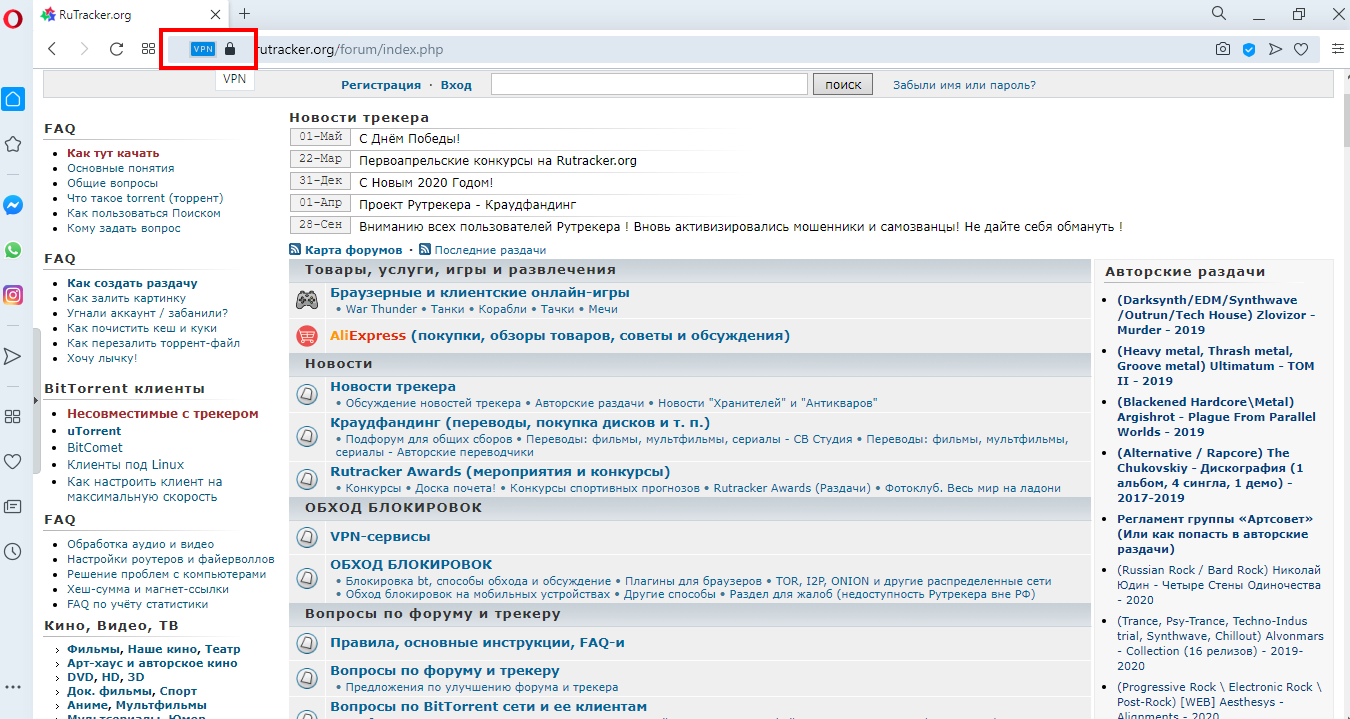Expand Док. фильмы, Спорт category
1350x719 pixels.
[x=132, y=691]
